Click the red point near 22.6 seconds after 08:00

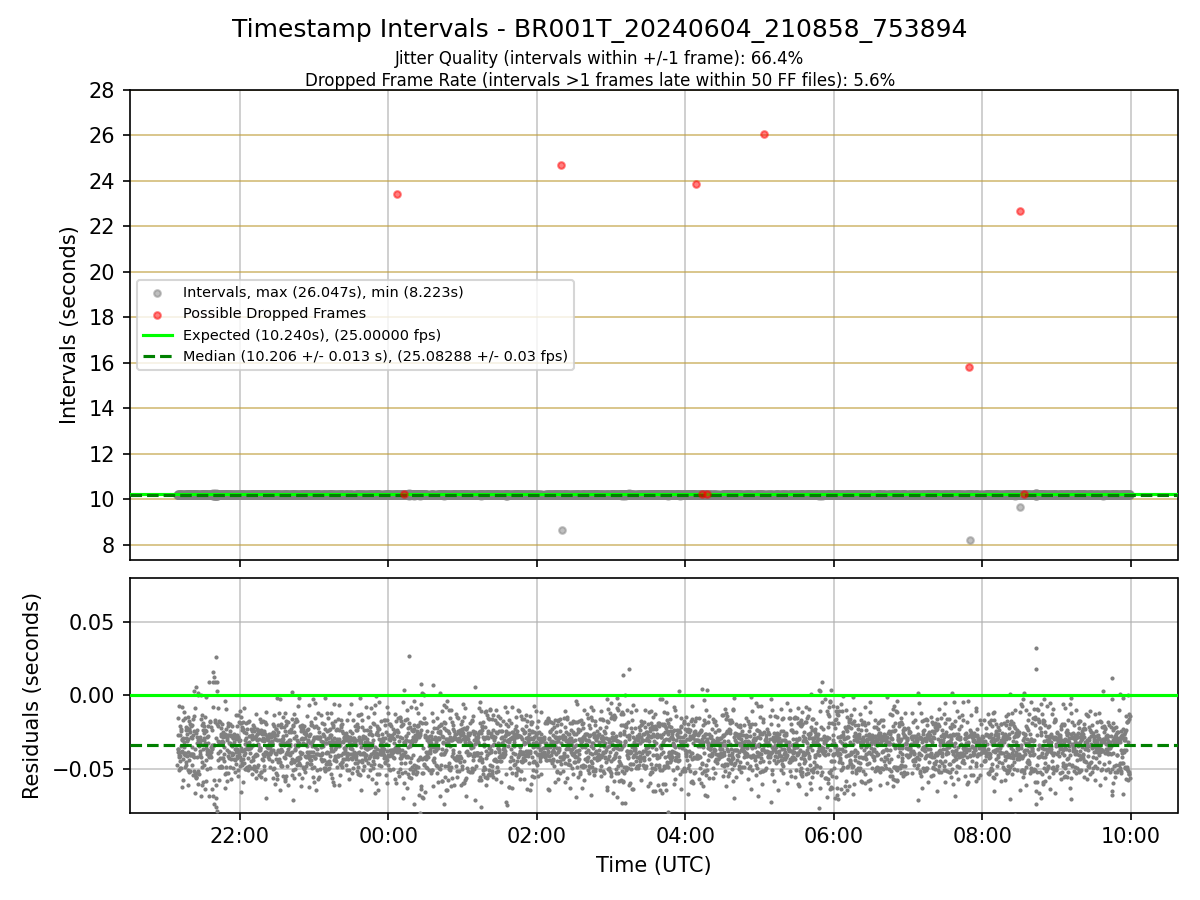point(1020,211)
